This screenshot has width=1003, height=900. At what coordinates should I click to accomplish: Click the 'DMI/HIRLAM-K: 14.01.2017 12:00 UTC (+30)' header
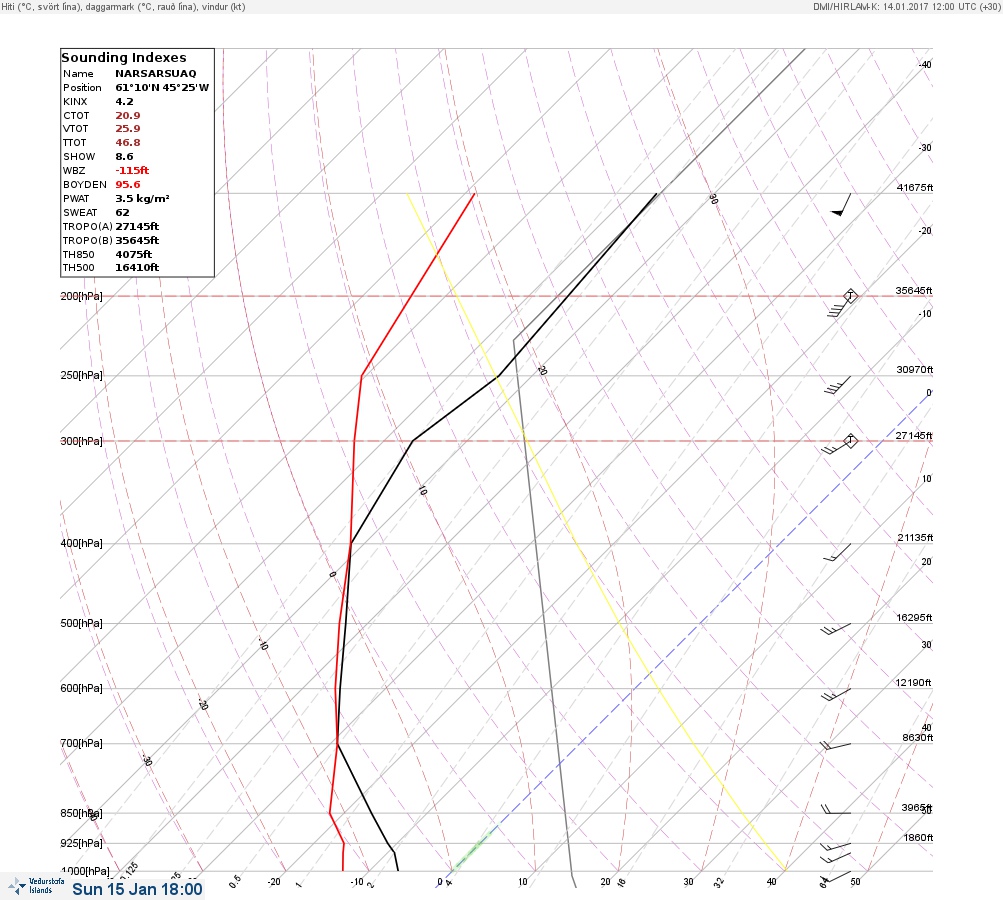pyautogui.click(x=906, y=6)
